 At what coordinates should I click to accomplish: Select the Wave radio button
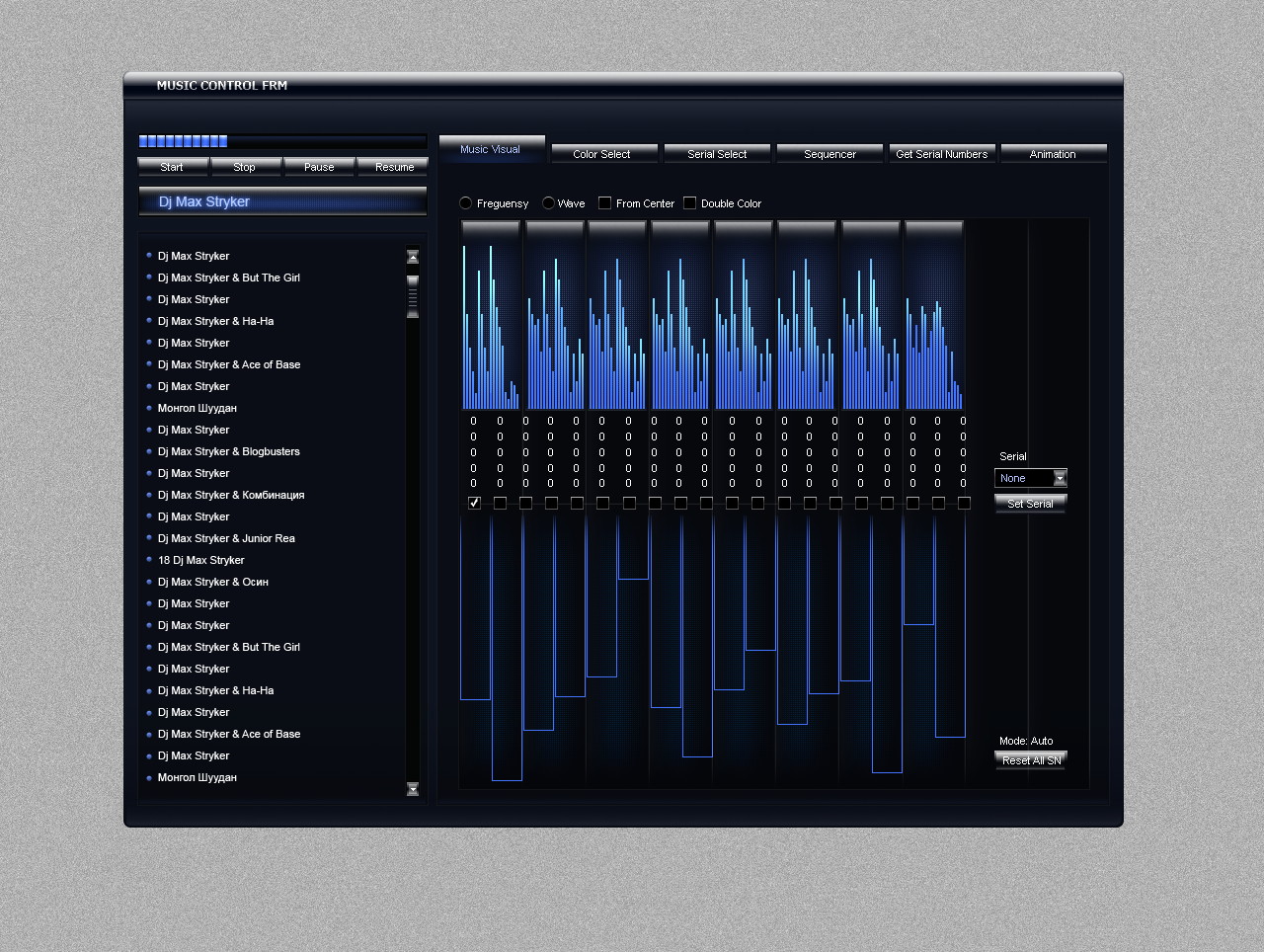pos(548,203)
